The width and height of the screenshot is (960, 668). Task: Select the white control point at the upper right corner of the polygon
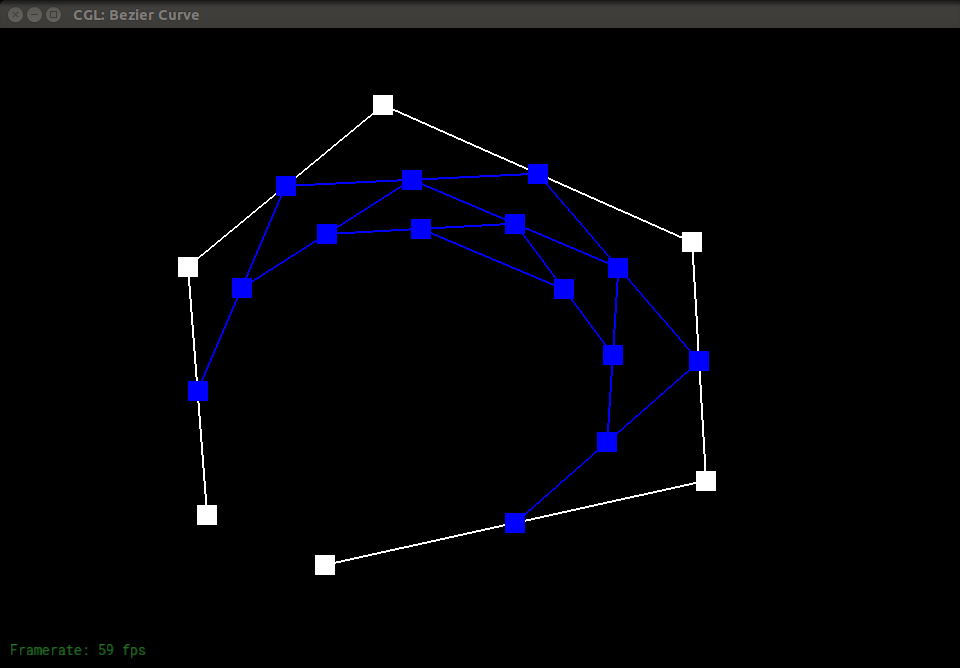[x=692, y=242]
